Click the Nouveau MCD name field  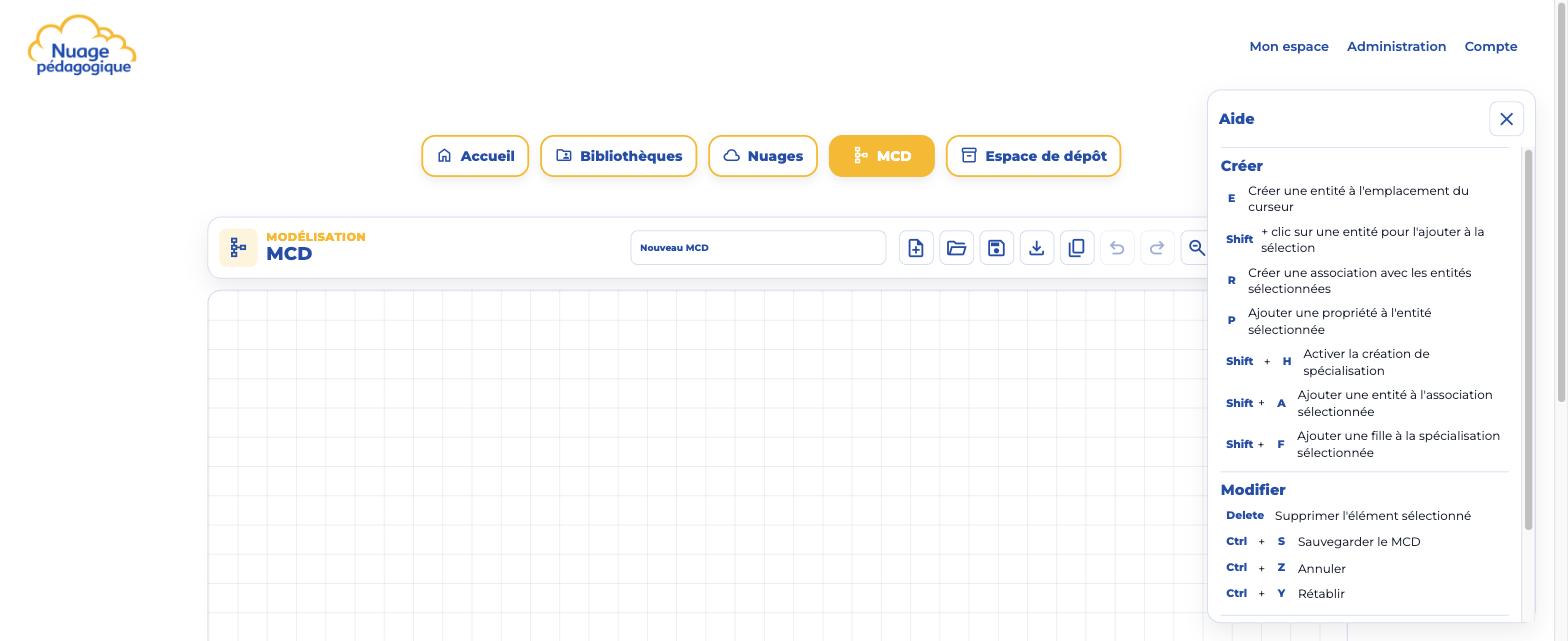pos(758,248)
